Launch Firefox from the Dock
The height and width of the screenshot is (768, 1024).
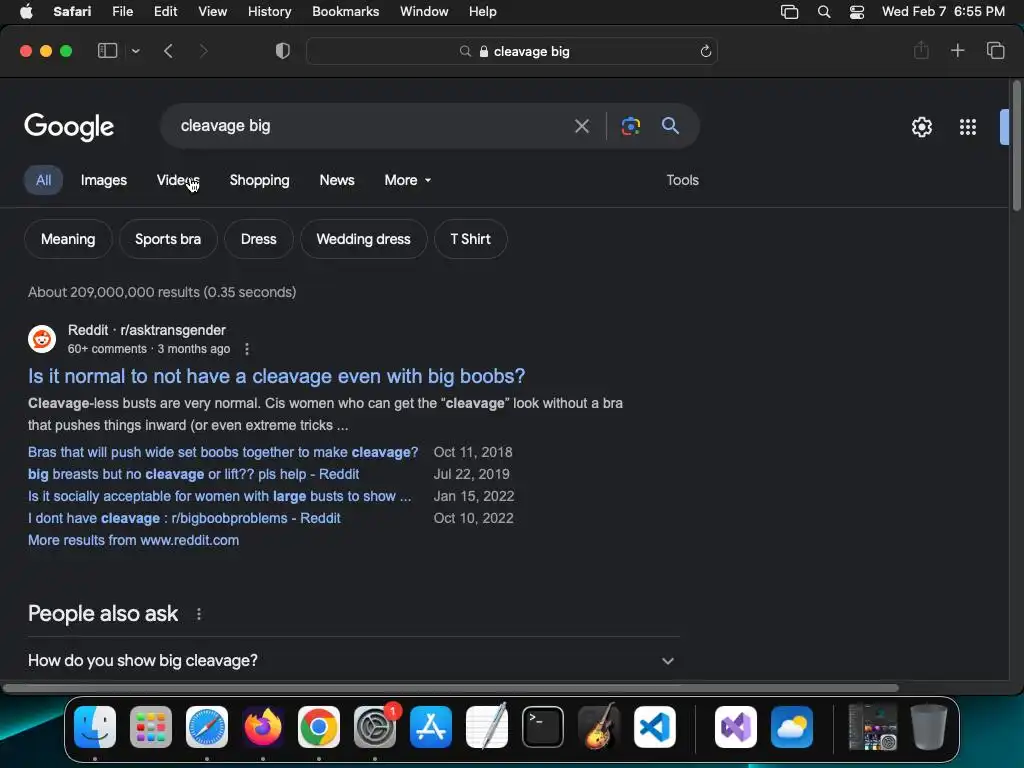click(x=263, y=727)
